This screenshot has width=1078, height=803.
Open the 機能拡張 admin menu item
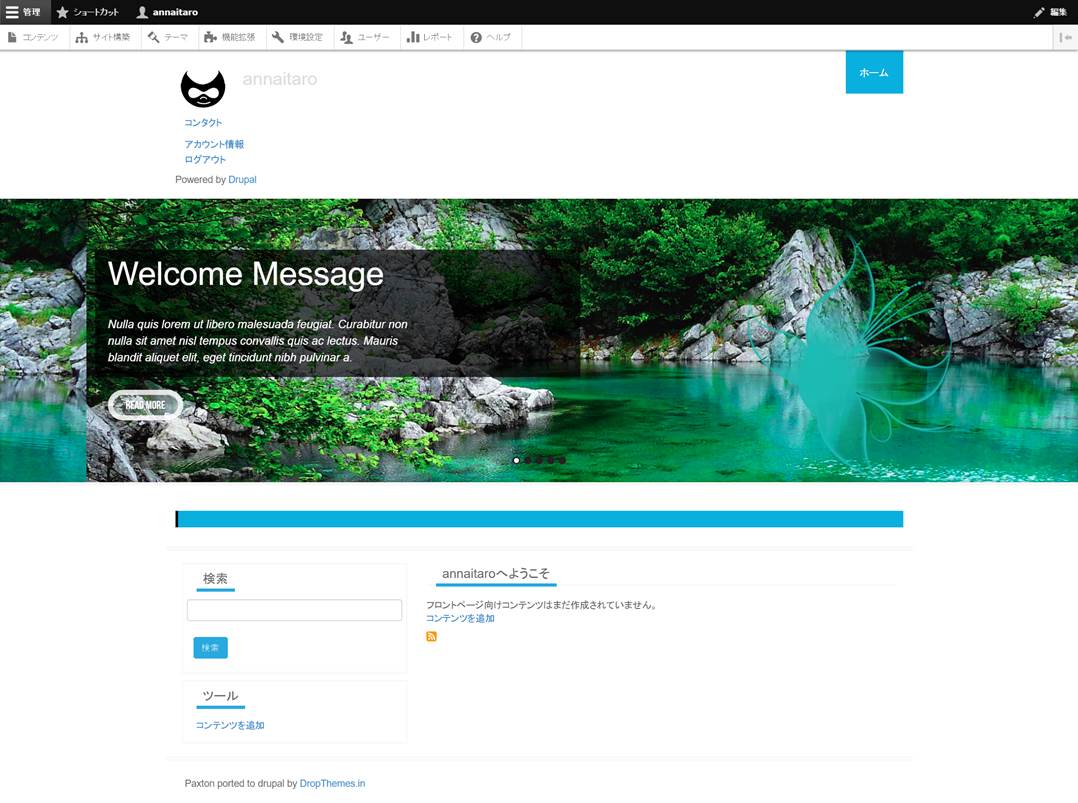(x=230, y=37)
